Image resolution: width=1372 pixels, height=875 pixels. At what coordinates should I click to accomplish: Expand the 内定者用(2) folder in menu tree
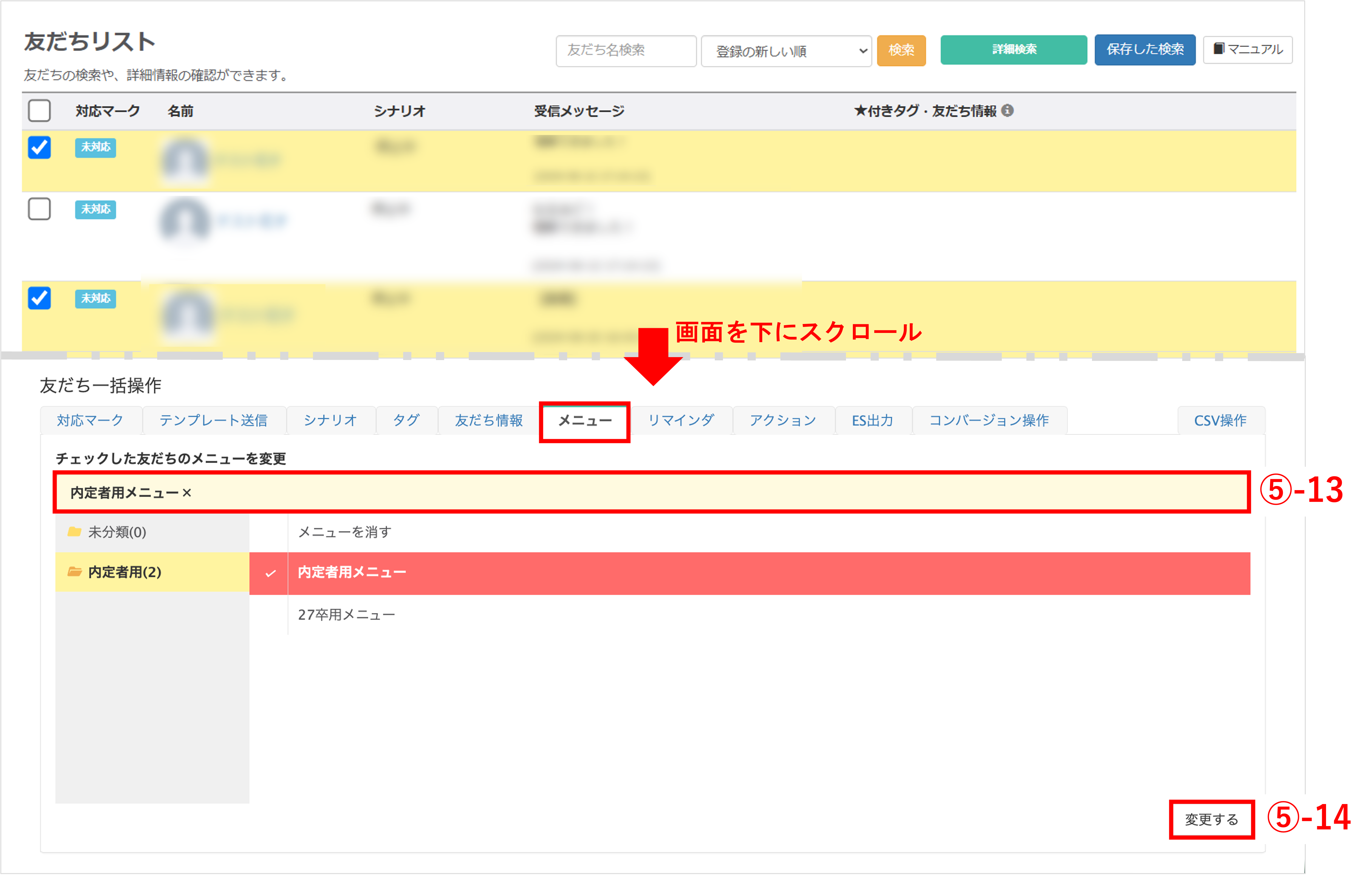tap(125, 572)
